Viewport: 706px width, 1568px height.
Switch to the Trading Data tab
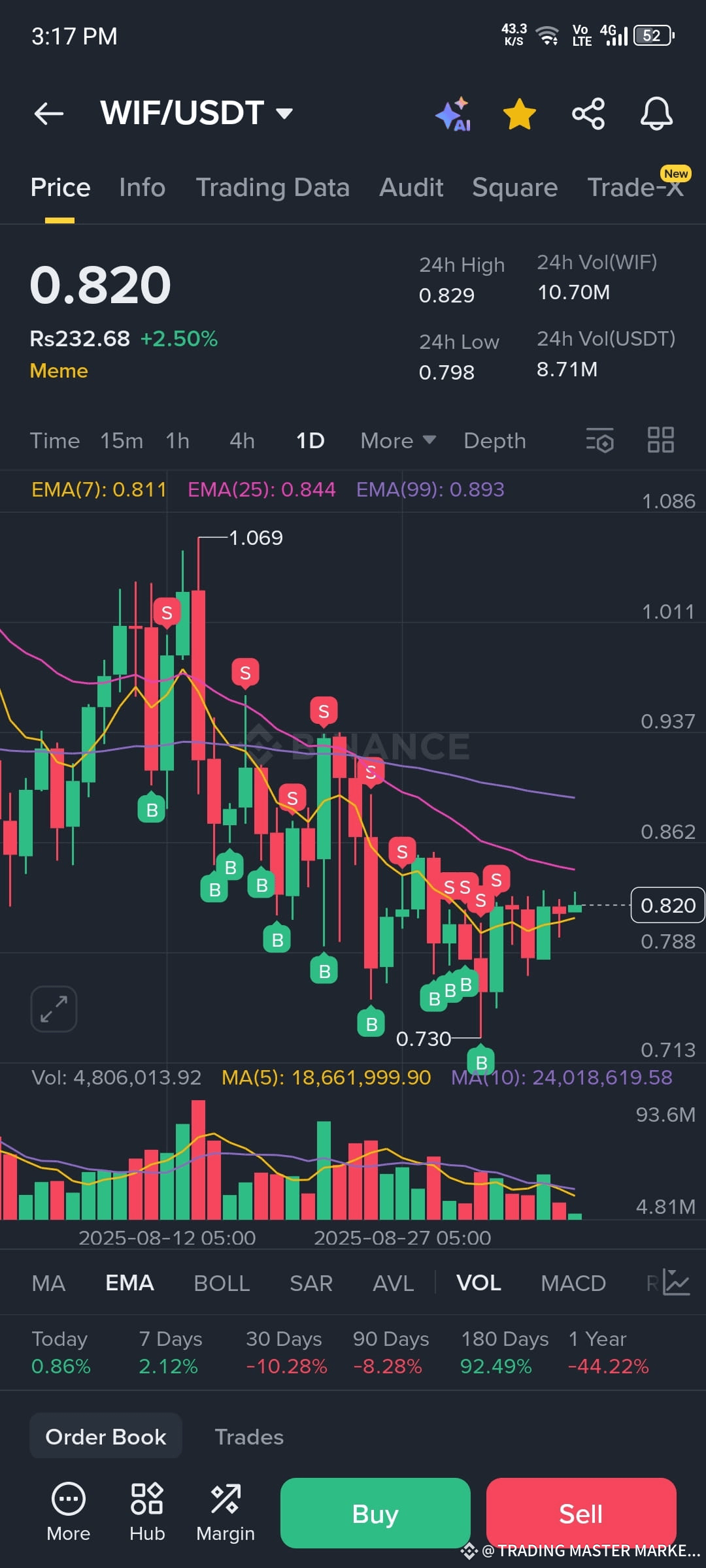pos(273,188)
